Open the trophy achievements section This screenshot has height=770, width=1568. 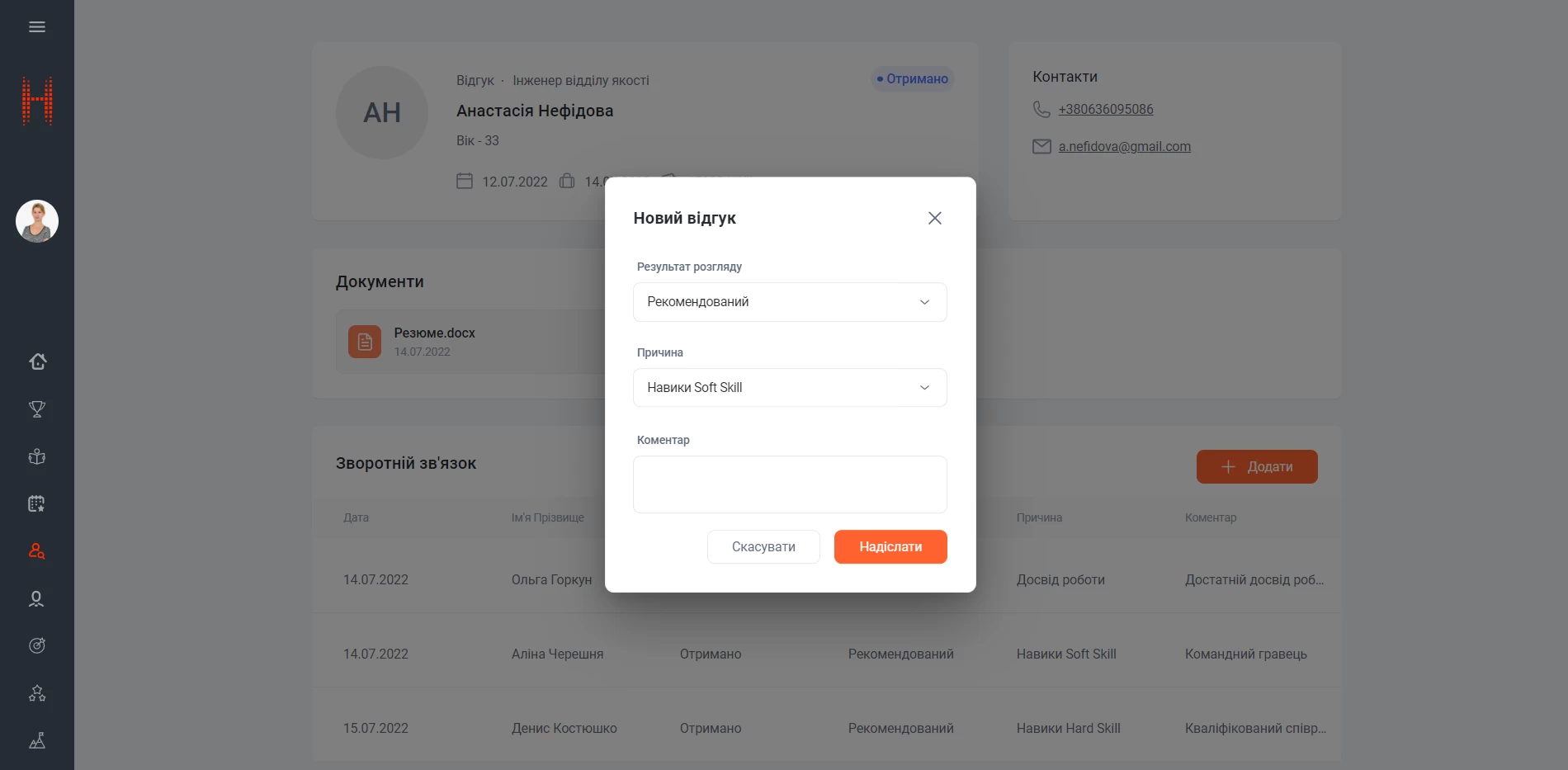pos(37,409)
